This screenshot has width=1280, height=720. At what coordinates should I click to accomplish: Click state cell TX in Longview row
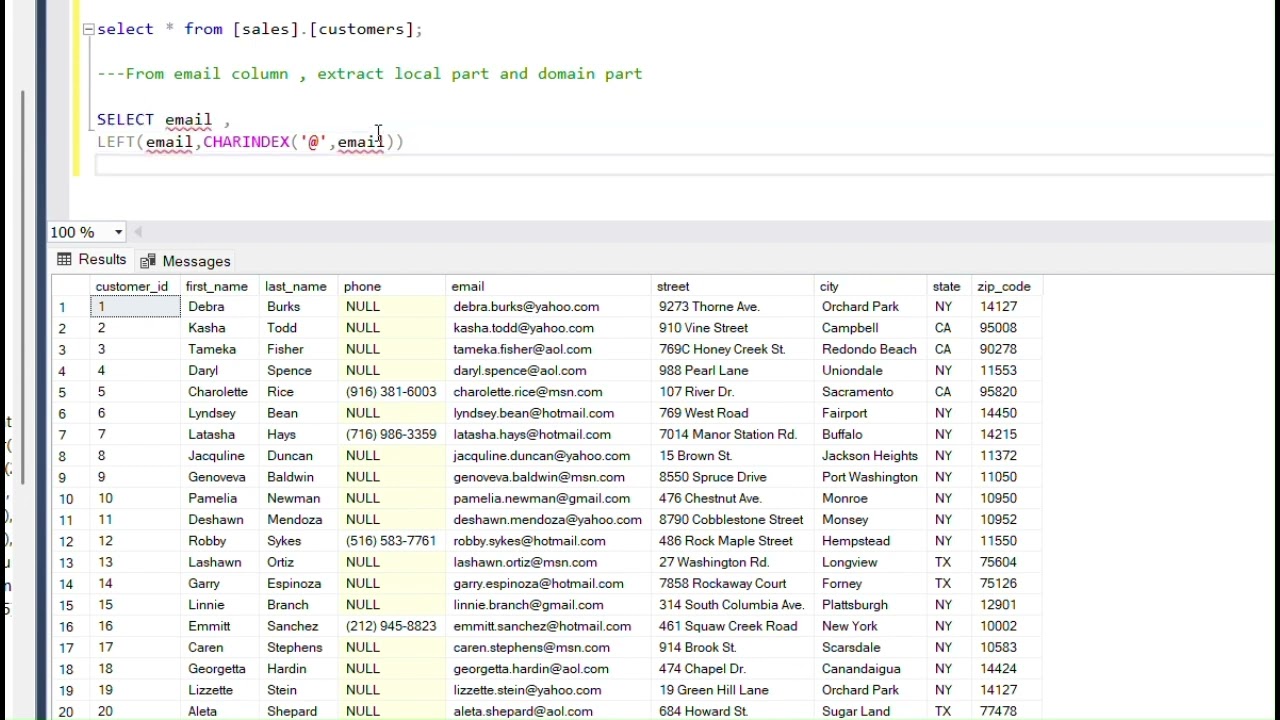[951, 562]
